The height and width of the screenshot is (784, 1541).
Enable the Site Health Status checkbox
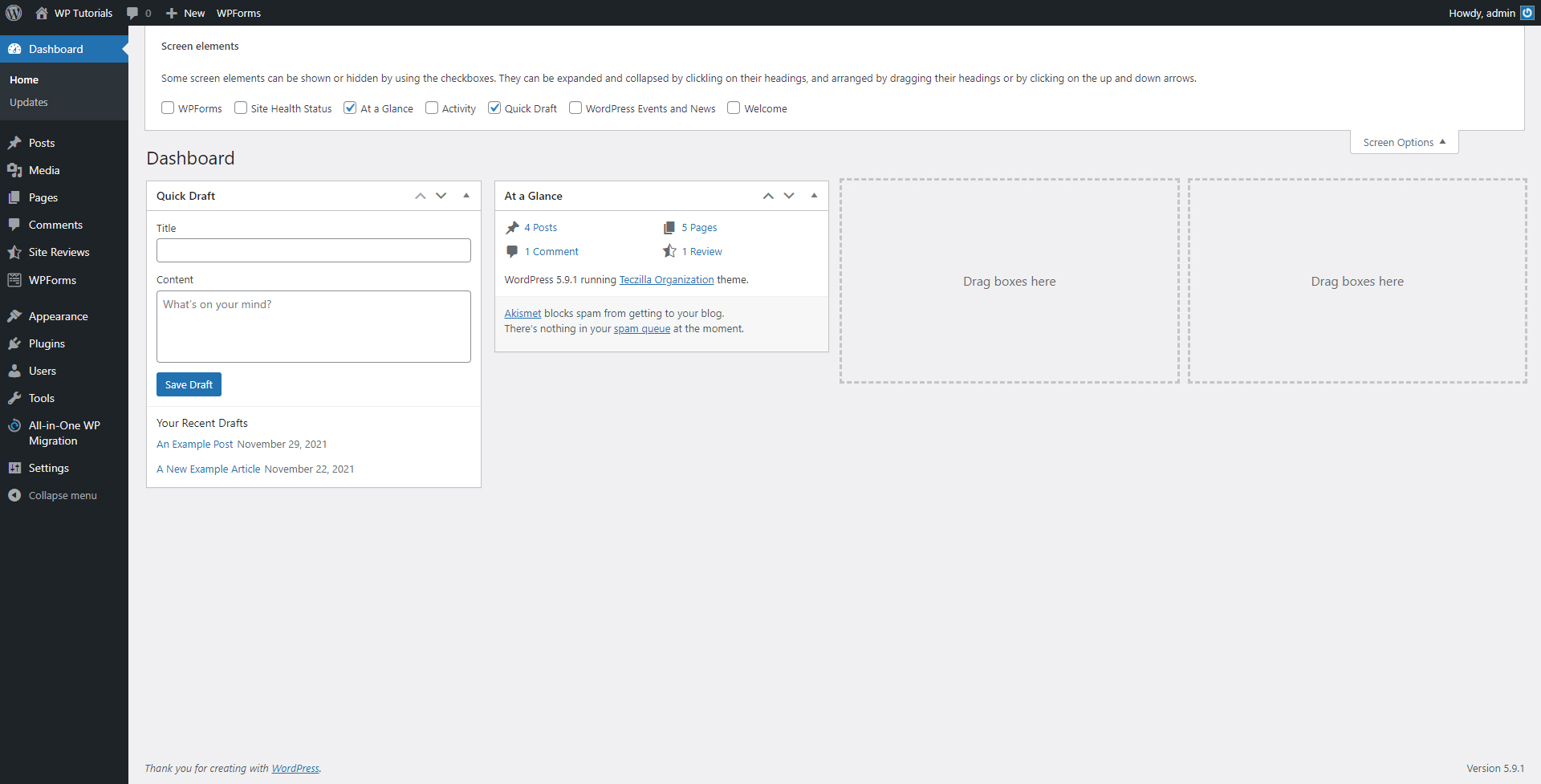(x=241, y=108)
